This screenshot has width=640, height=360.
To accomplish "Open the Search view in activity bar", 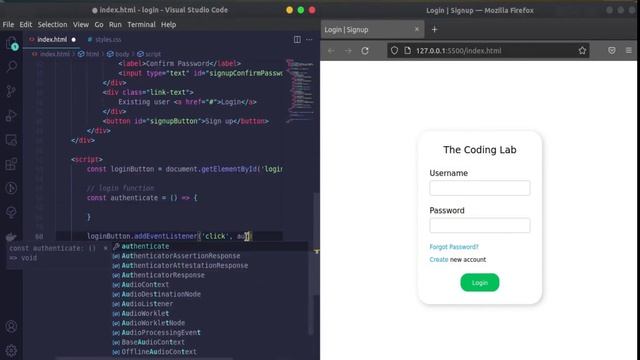I will [x=11, y=67].
